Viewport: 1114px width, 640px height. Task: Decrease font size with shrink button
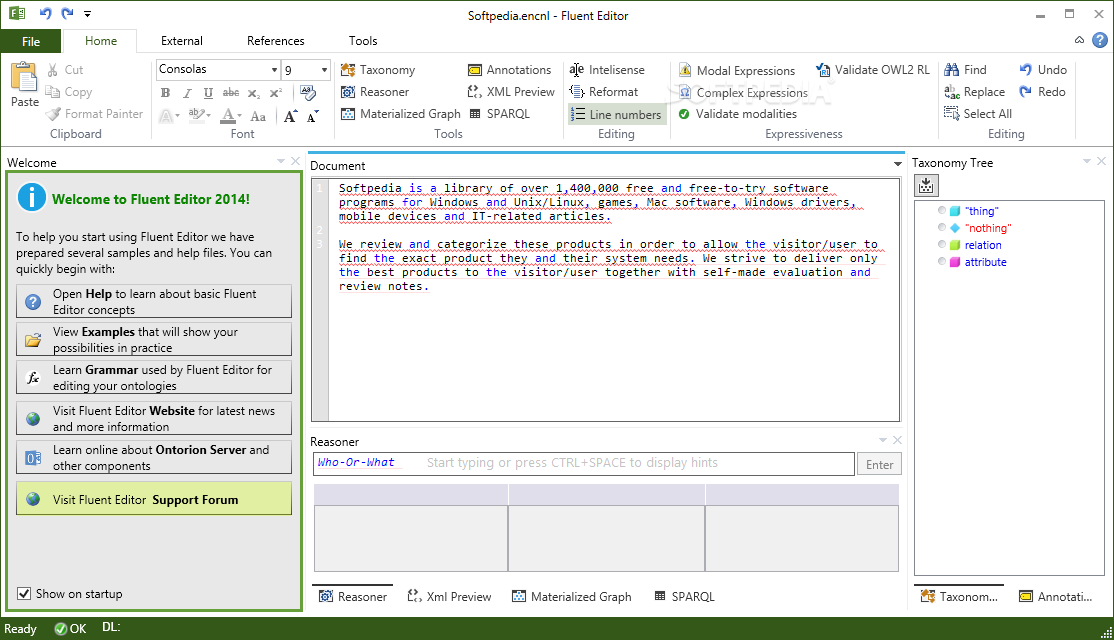click(313, 116)
